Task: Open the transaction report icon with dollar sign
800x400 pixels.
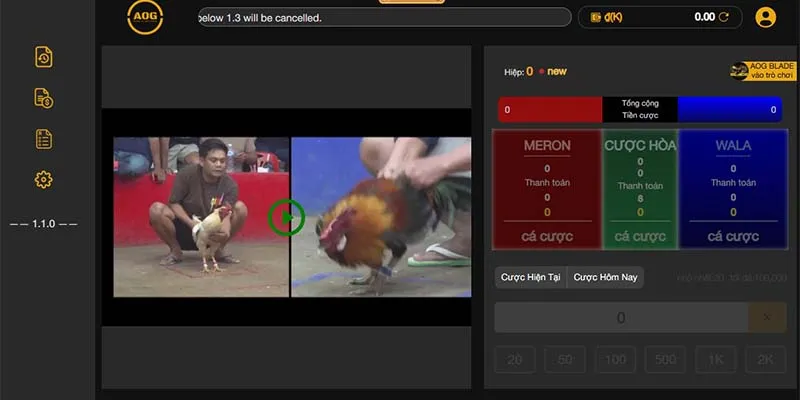Action: pos(43,98)
